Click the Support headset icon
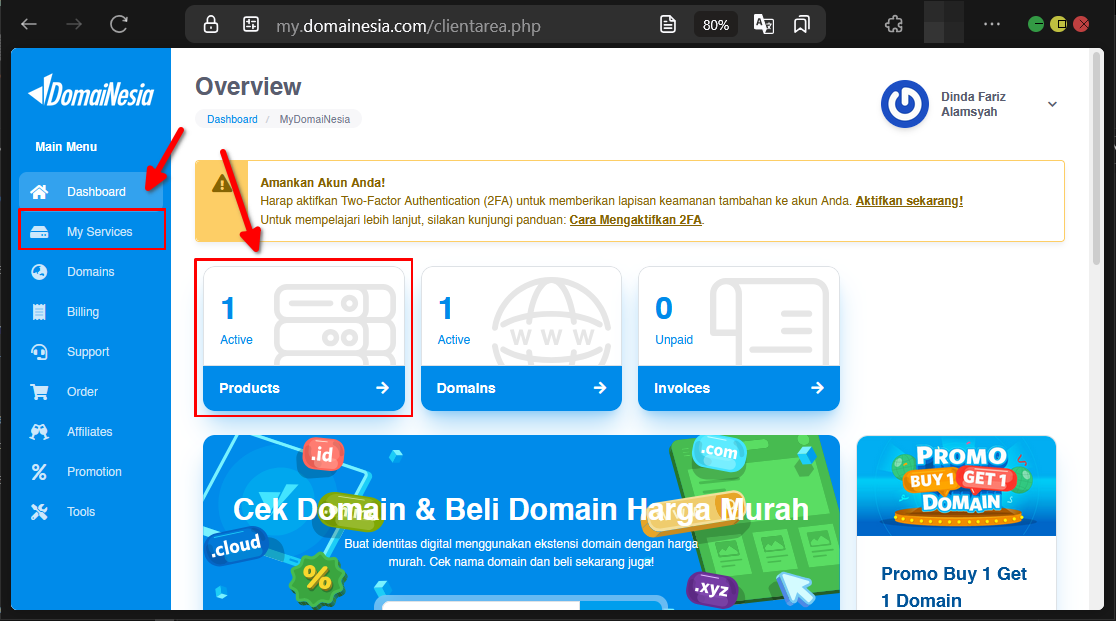Viewport: 1116px width, 621px height. pos(39,351)
